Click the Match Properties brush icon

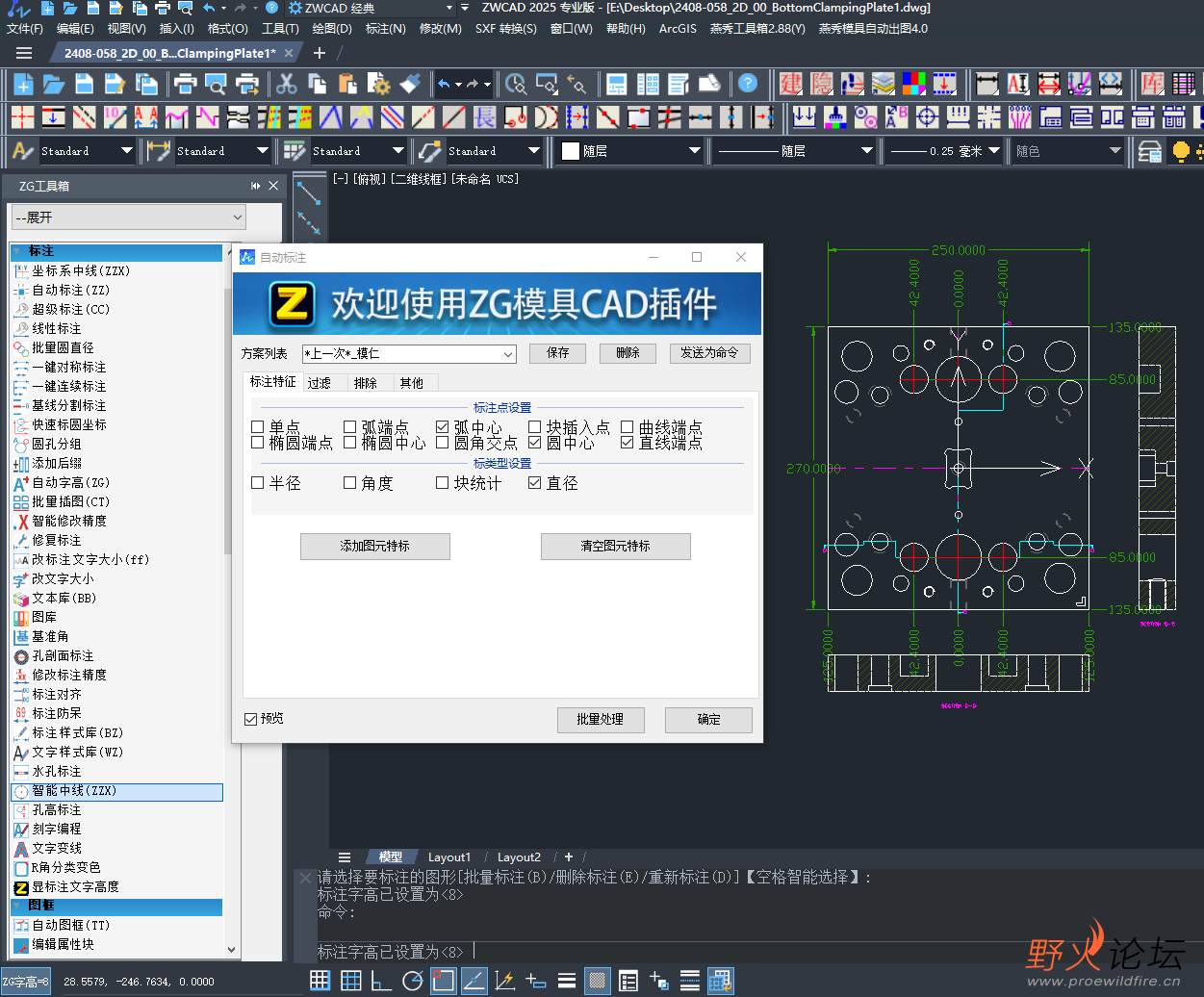tap(410, 84)
